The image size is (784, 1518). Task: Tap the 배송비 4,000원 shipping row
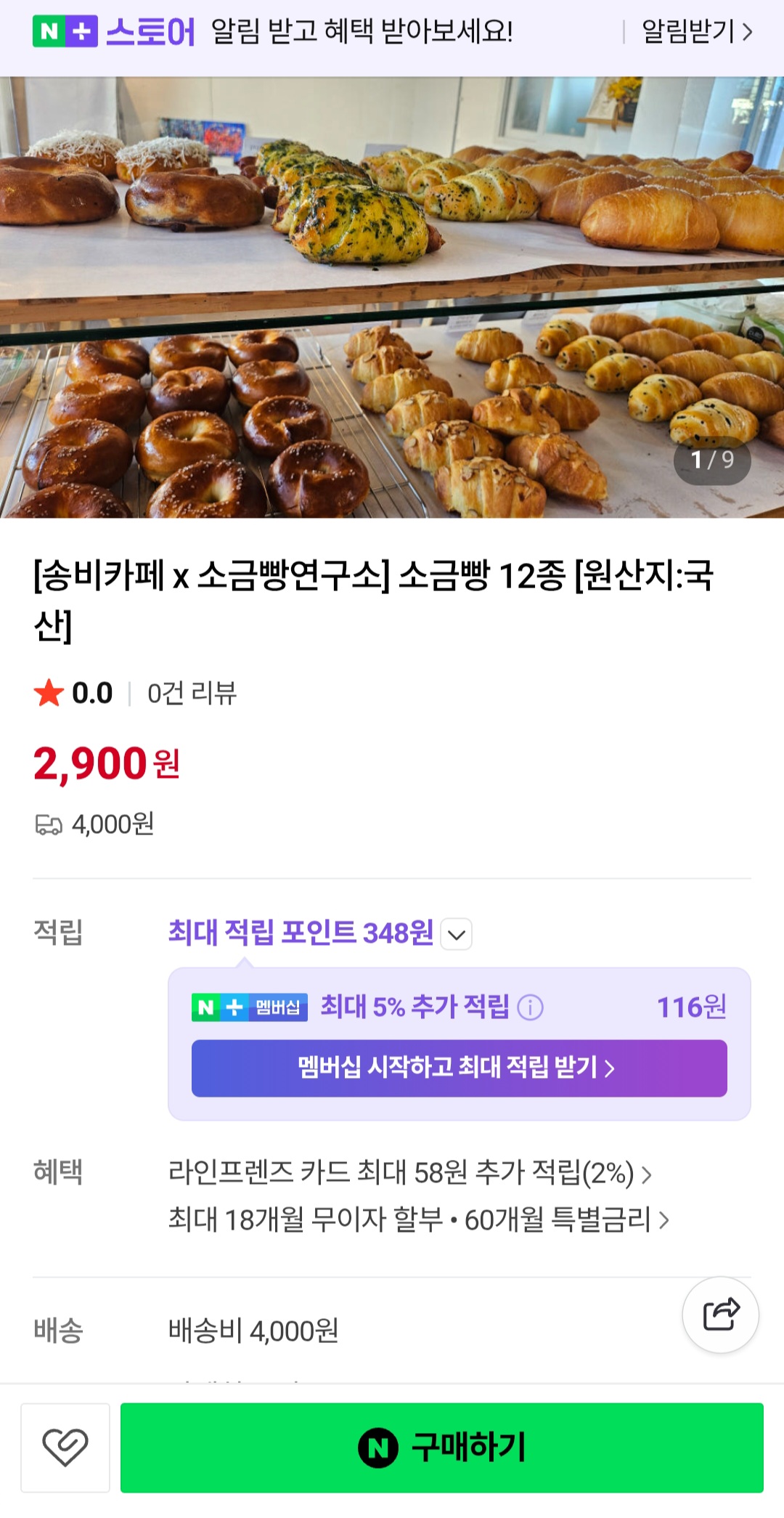[253, 1331]
